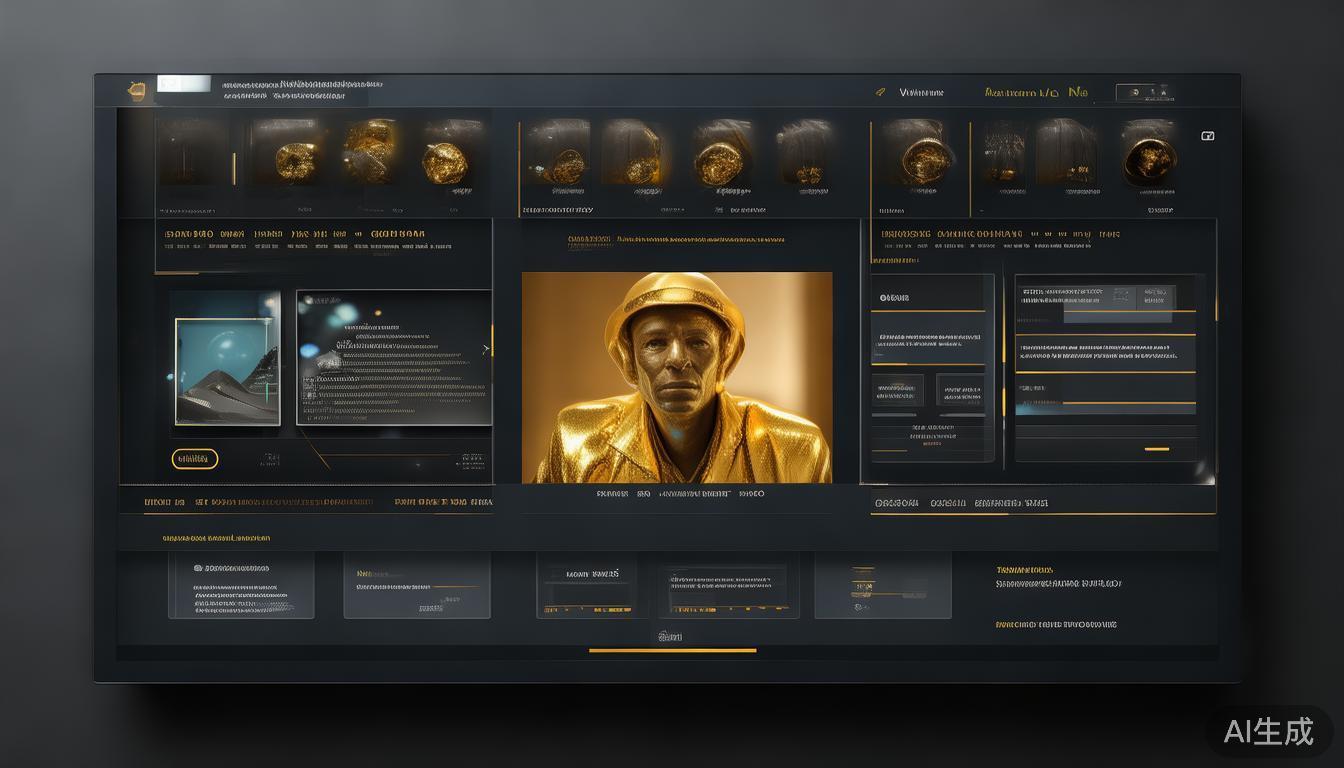Image resolution: width=1344 pixels, height=768 pixels.
Task: Click the boxed control in top-right header
Action: coord(1144,93)
